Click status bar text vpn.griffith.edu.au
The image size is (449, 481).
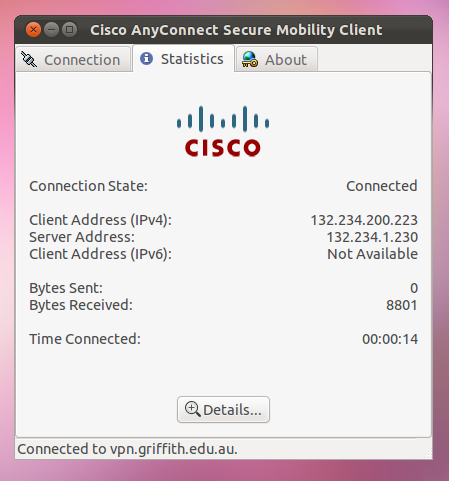coord(174,449)
